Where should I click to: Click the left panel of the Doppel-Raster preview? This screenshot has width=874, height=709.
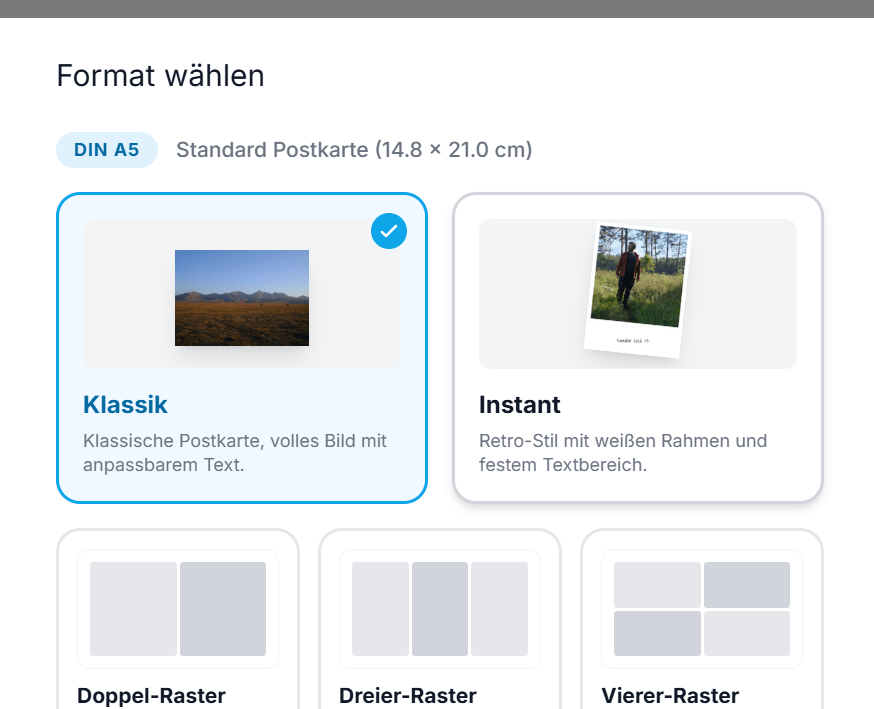[x=131, y=610]
